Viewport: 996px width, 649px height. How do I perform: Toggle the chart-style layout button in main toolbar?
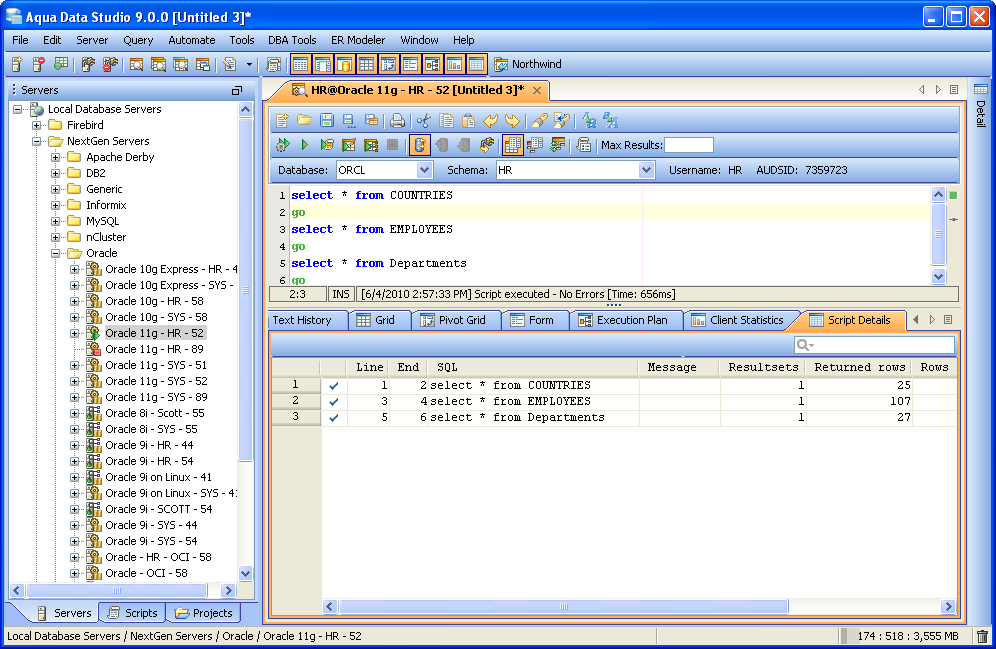454,64
